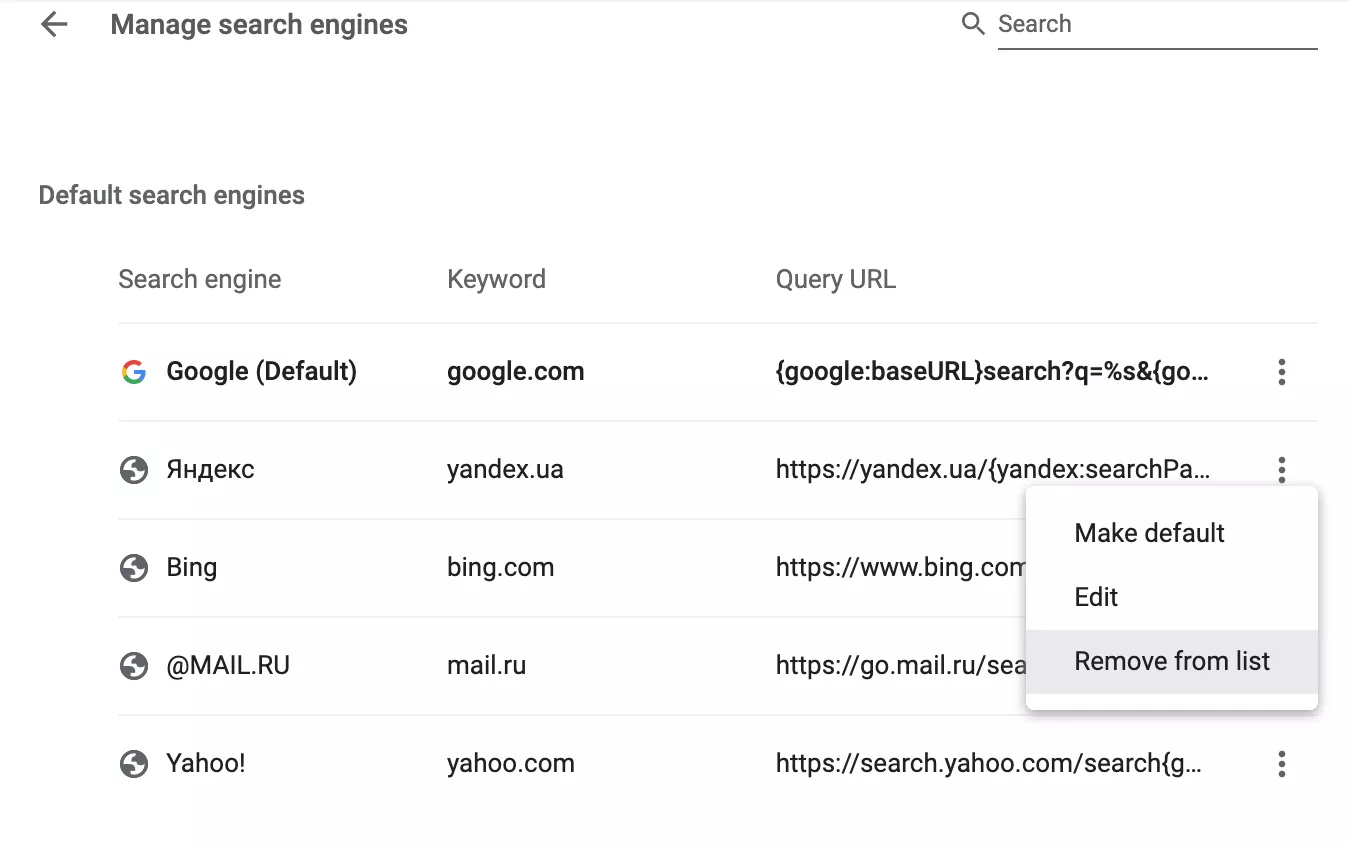Click the globe icon beside Яндекс
Screen dimensions: 1348x846
[x=133, y=470]
